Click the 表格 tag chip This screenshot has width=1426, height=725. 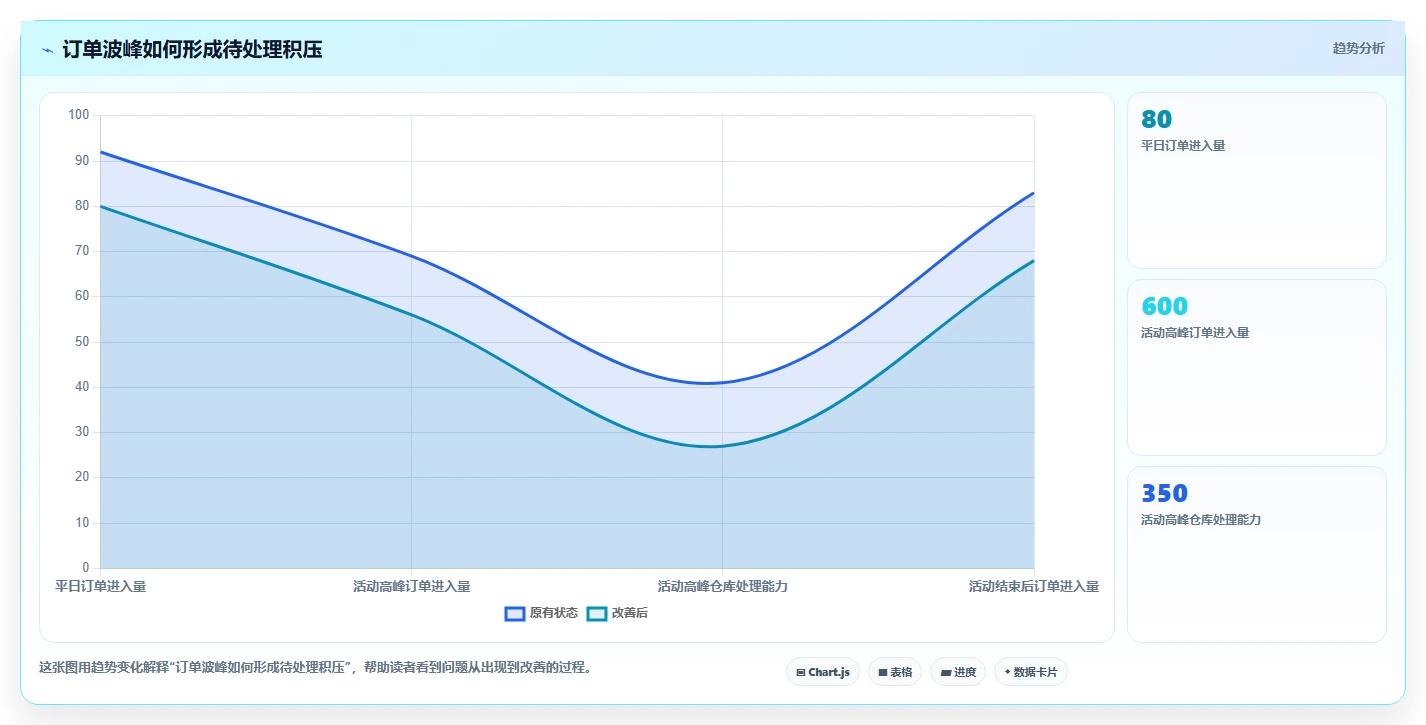click(x=895, y=672)
